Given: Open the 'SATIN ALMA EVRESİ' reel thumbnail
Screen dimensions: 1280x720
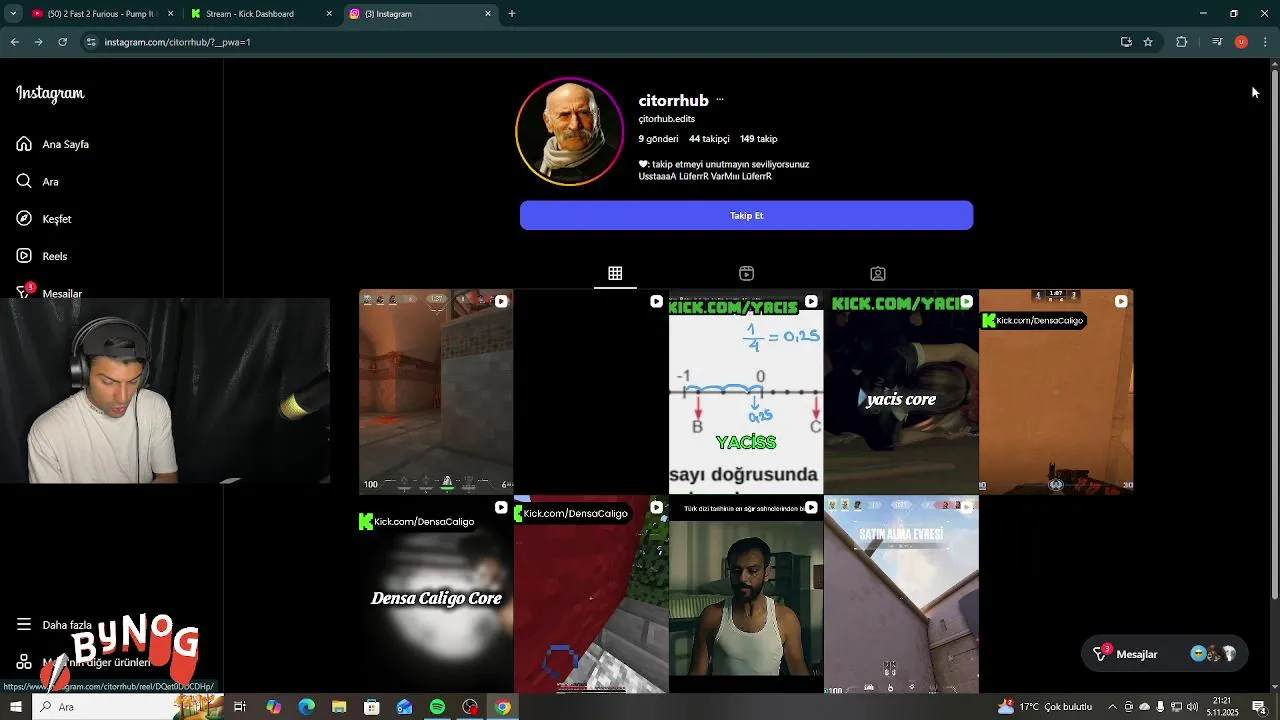Looking at the screenshot, I should tap(901, 596).
